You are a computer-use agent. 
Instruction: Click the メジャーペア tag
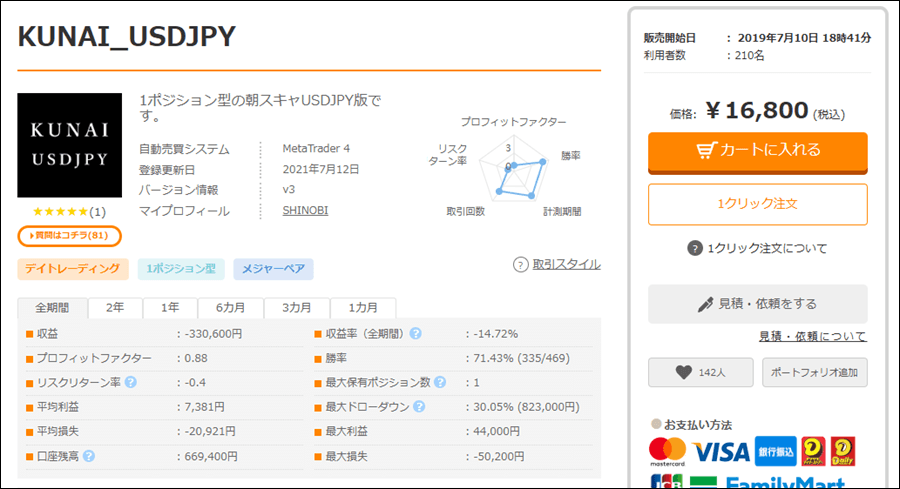pyautogui.click(x=273, y=269)
